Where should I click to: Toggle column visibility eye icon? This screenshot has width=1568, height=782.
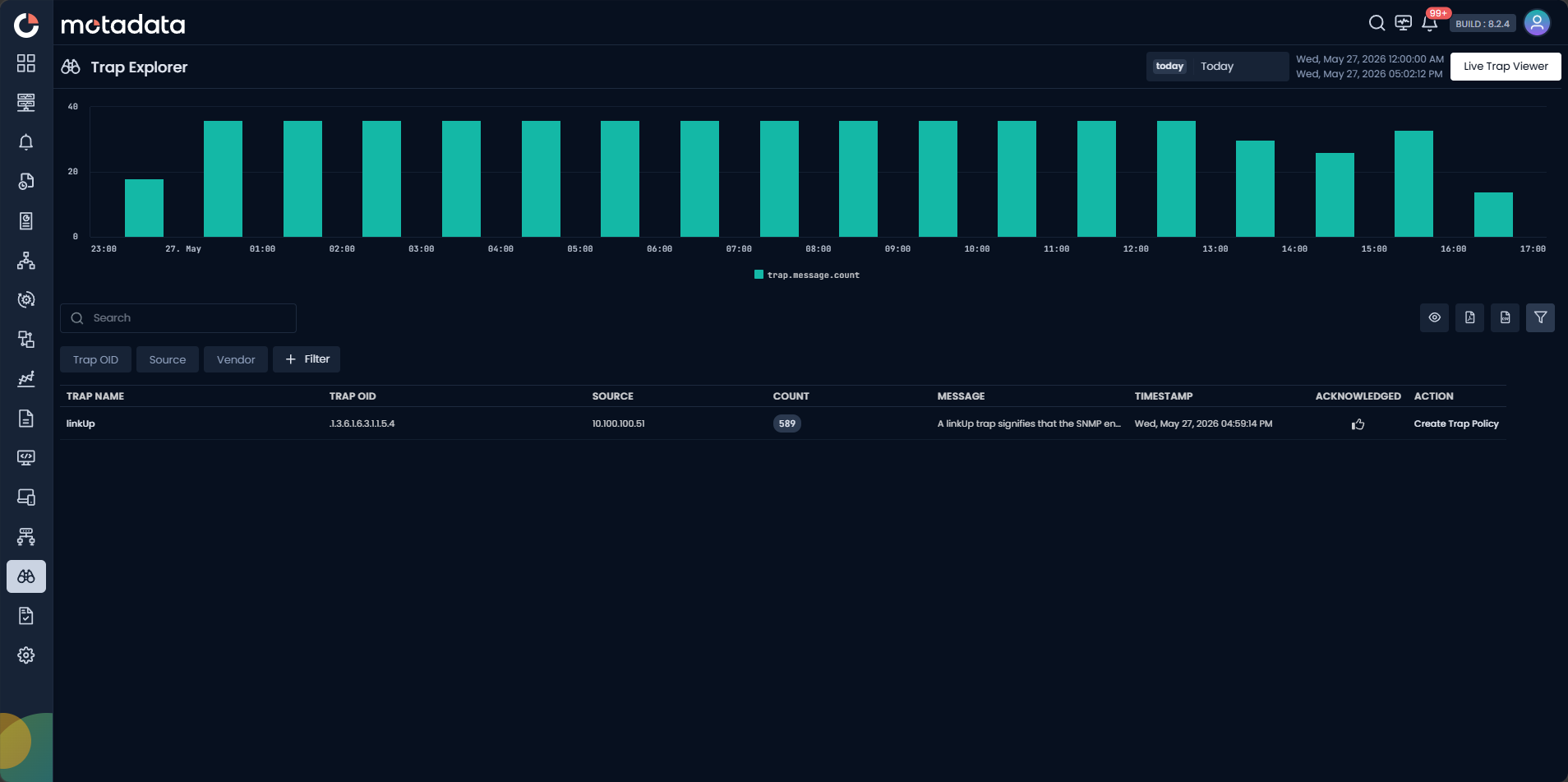tap(1434, 317)
